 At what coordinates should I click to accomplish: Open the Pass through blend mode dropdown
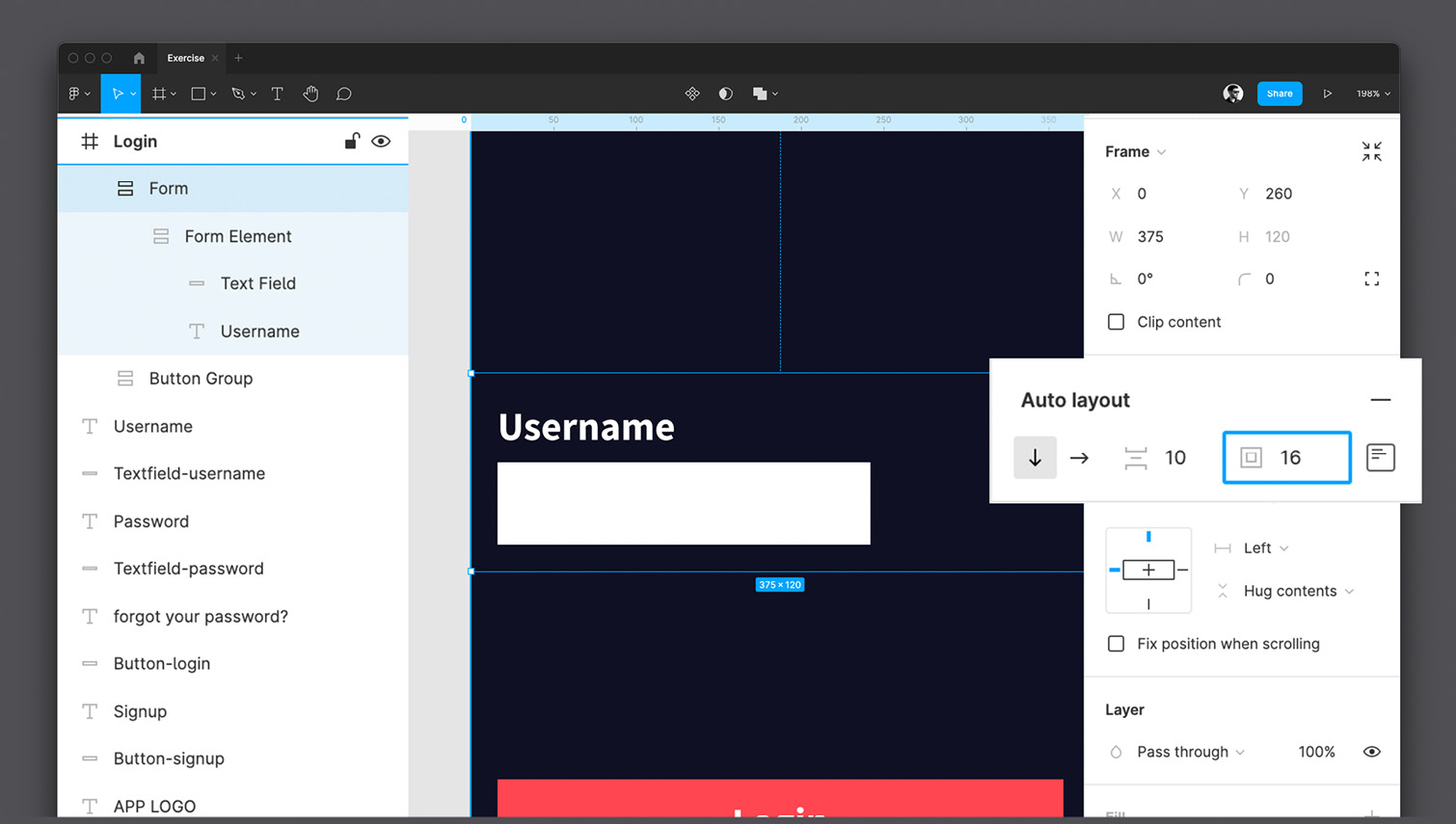click(x=1190, y=752)
